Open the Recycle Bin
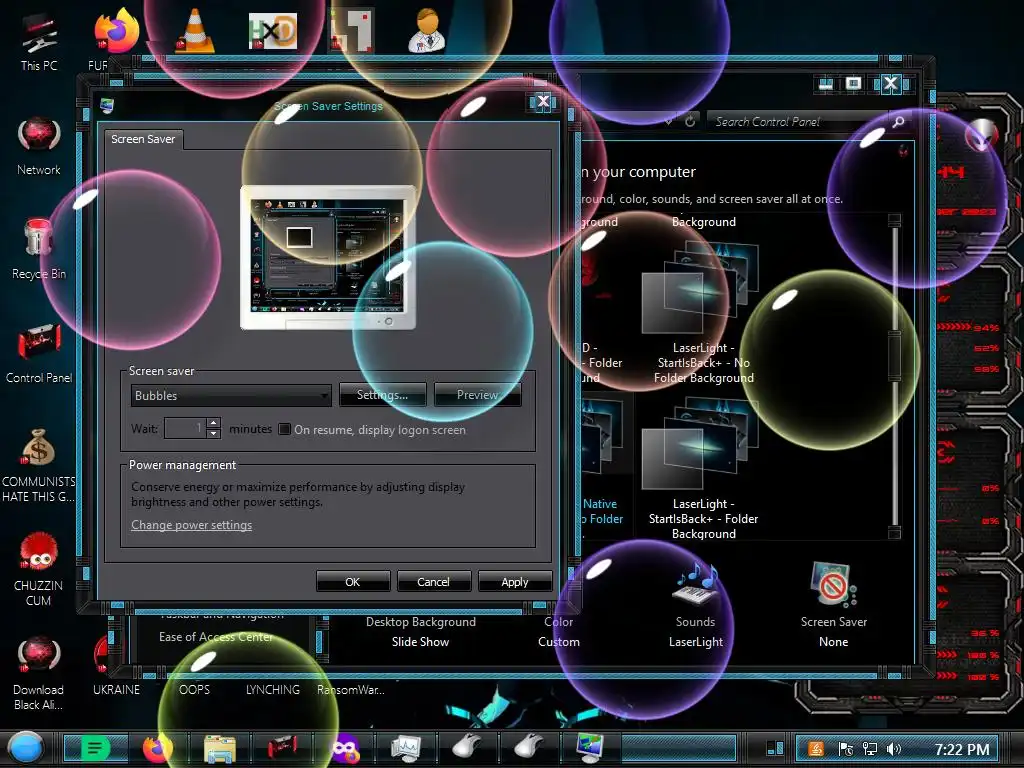The height and width of the screenshot is (768, 1024). (39, 249)
